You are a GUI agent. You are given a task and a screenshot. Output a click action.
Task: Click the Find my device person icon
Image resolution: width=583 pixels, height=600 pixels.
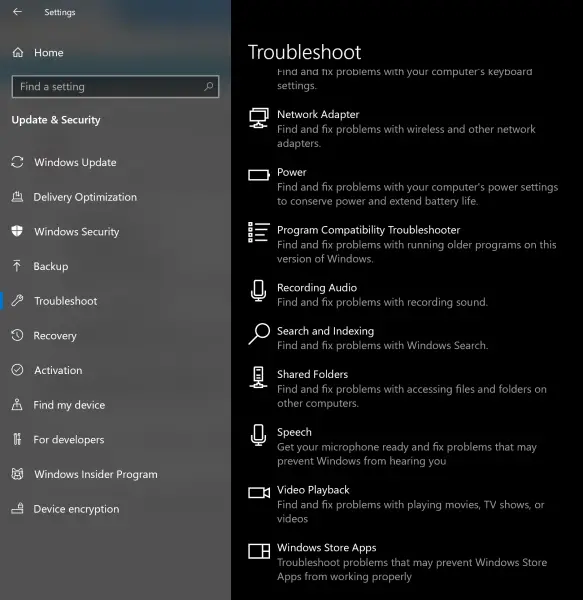17,404
